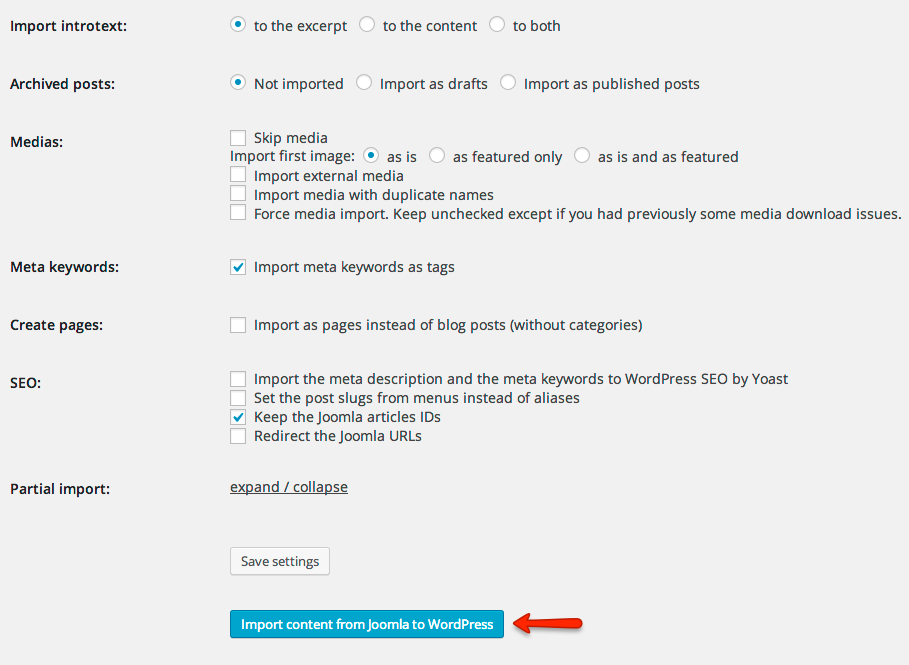Image resolution: width=909 pixels, height=665 pixels.
Task: Choose 'as featured only' image option
Action: tap(437, 156)
